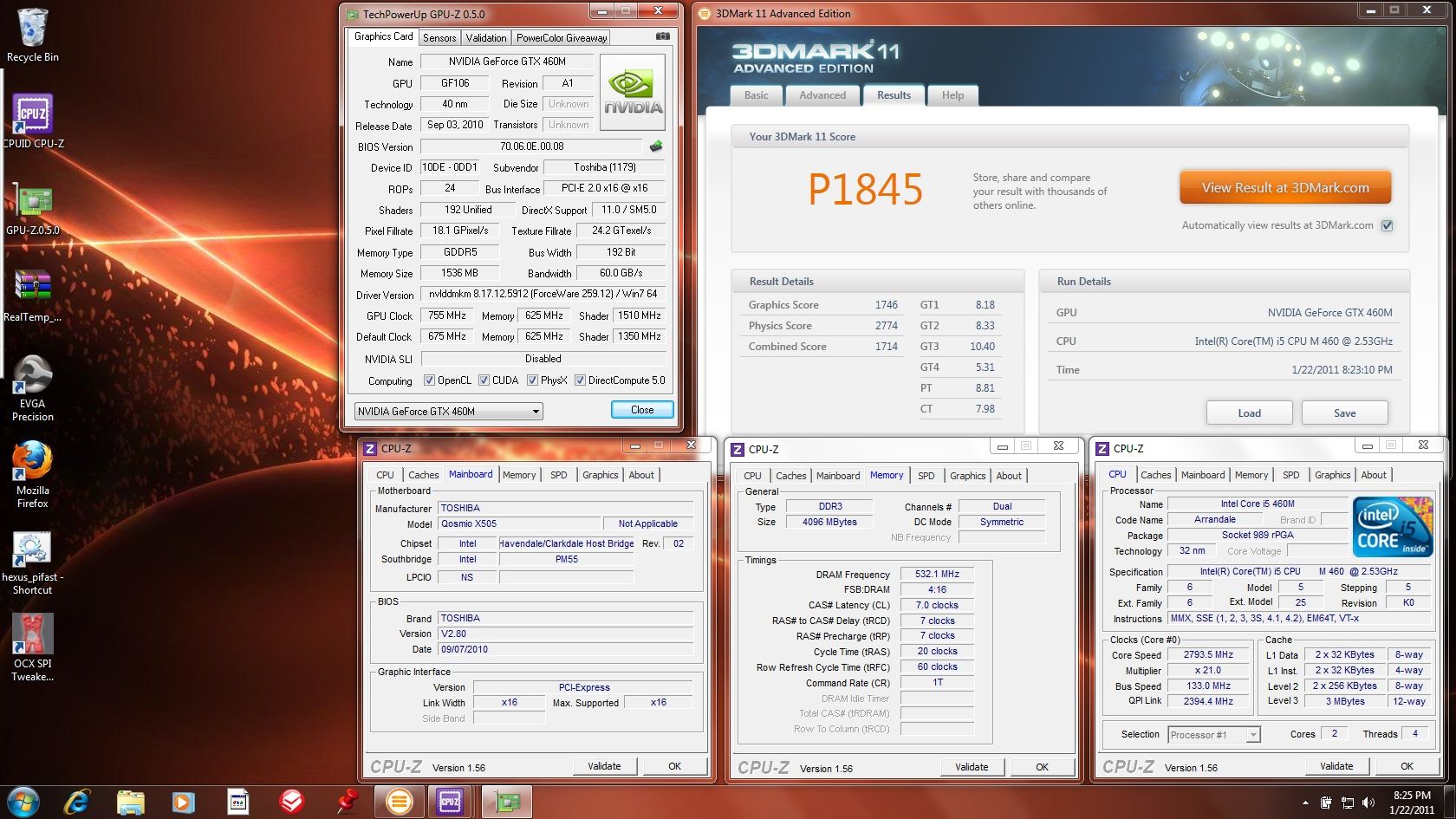Click OK in the CPU tab CPU-Z window
This screenshot has height=819, width=1456.
pyautogui.click(x=1407, y=766)
